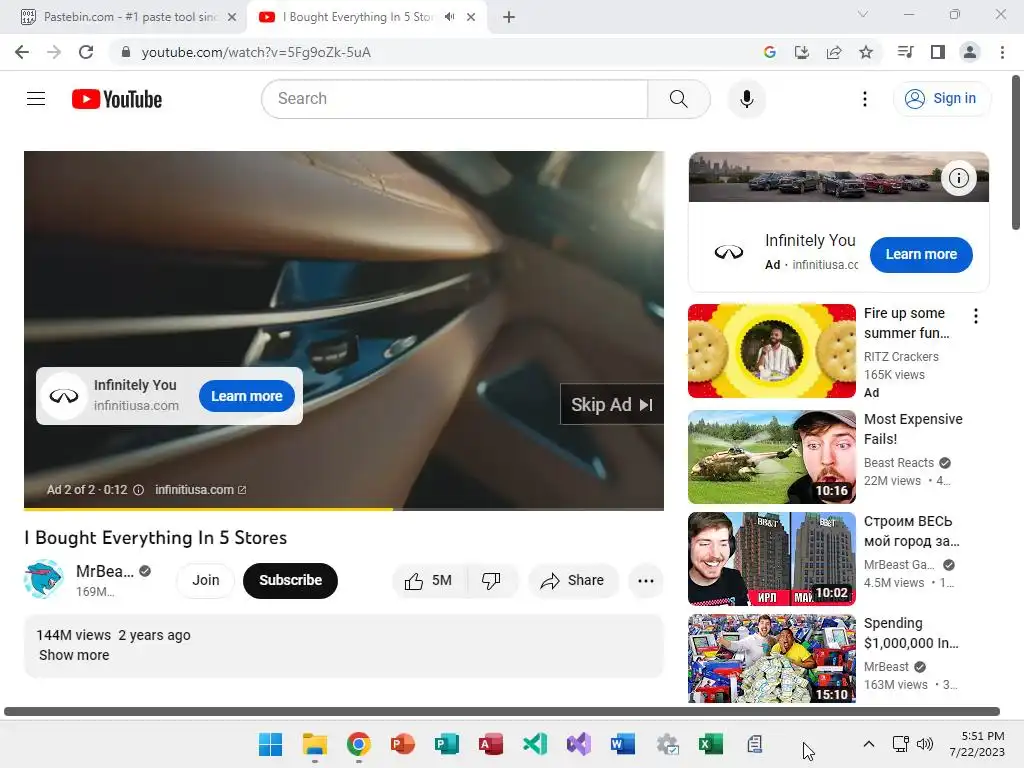The height and width of the screenshot is (768, 1024).
Task: Open Chrome profile avatar menu
Action: (x=970, y=52)
